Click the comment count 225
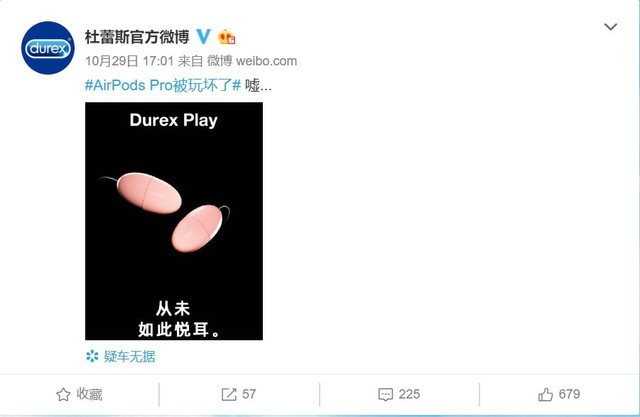Screen dimensions: 640x417 (409, 394)
